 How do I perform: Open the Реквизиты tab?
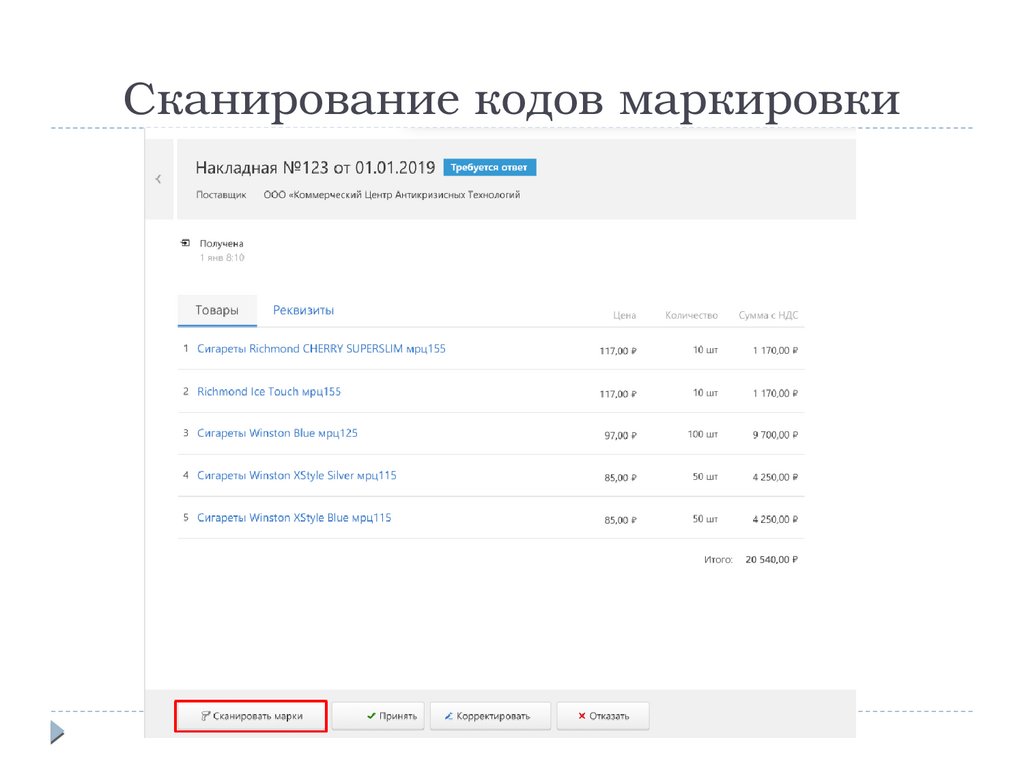coord(303,310)
